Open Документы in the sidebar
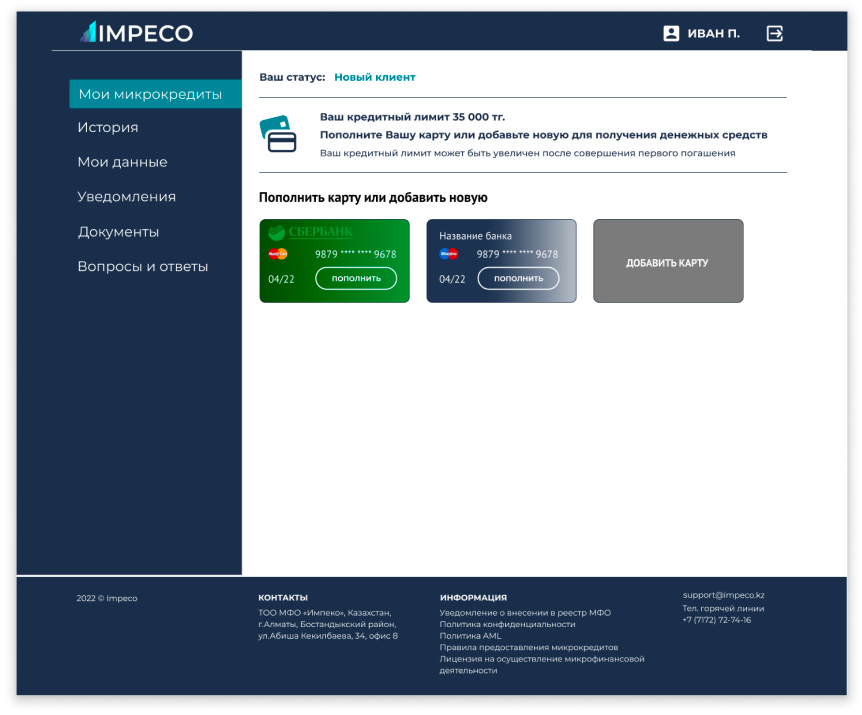 [x=118, y=232]
